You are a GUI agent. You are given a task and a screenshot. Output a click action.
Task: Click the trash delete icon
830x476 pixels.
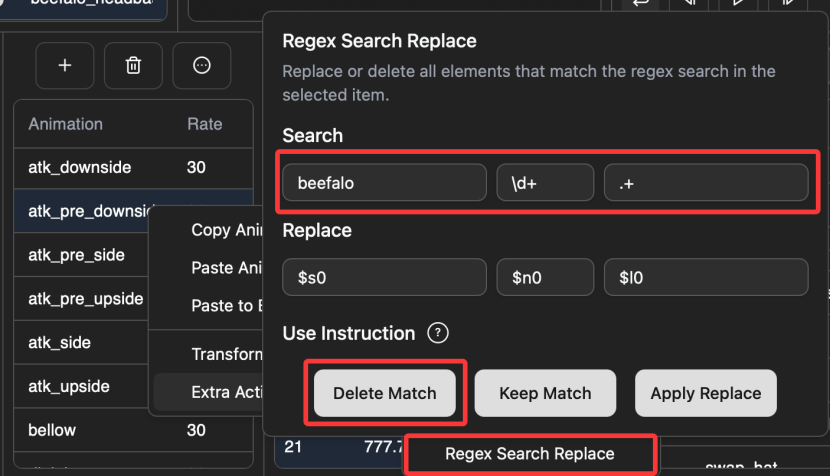tap(133, 66)
